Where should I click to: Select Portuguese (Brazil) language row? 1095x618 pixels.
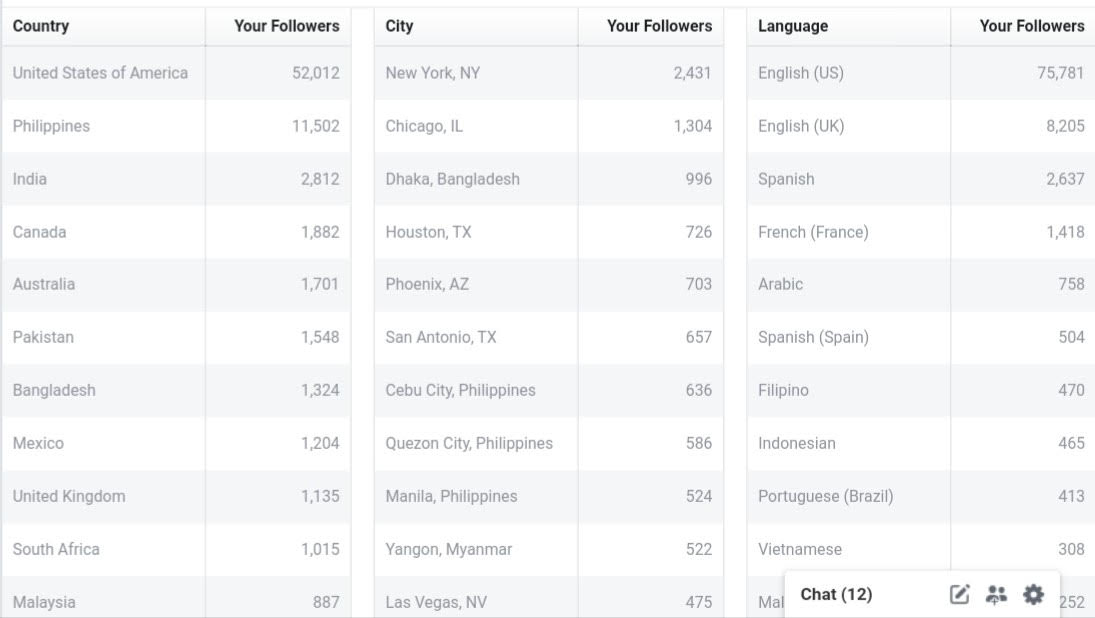click(826, 496)
